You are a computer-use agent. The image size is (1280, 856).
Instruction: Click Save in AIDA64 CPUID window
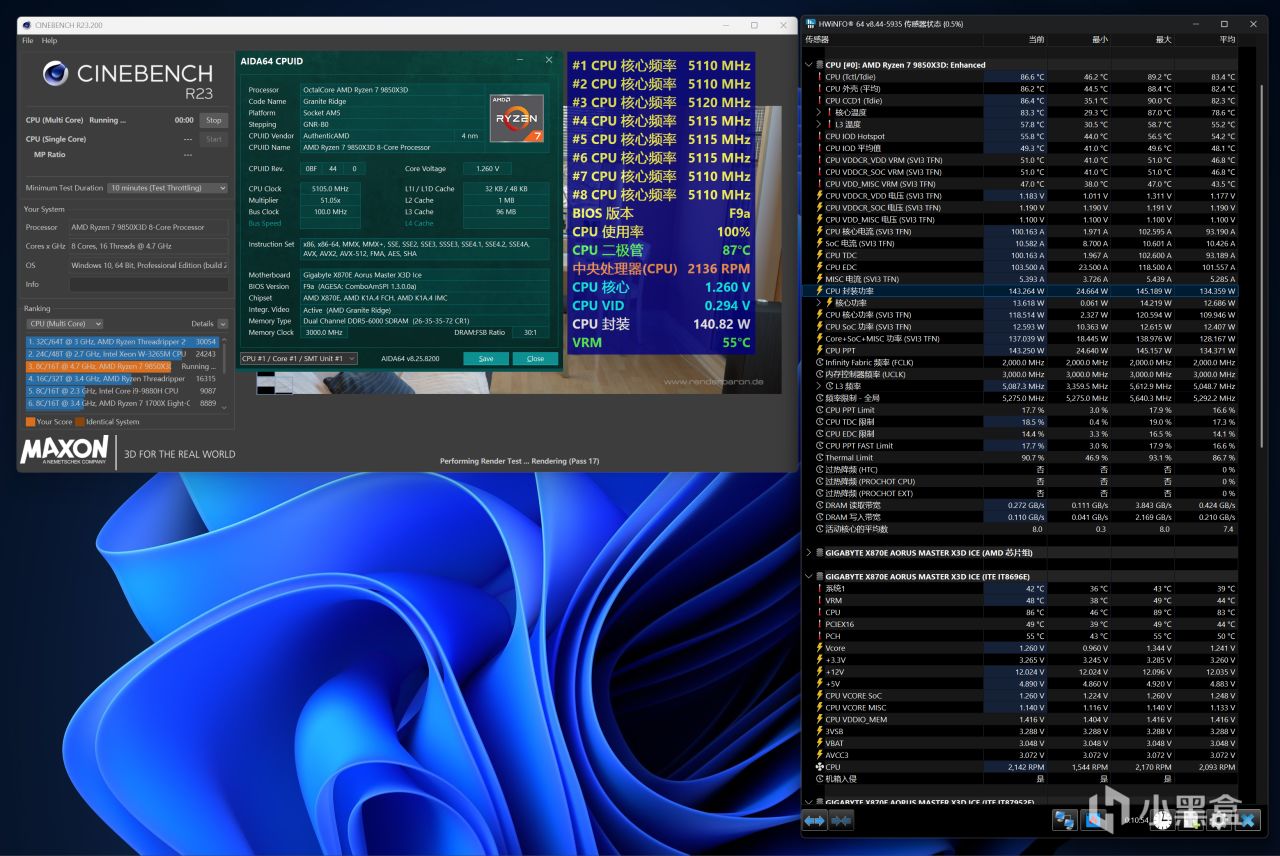486,358
